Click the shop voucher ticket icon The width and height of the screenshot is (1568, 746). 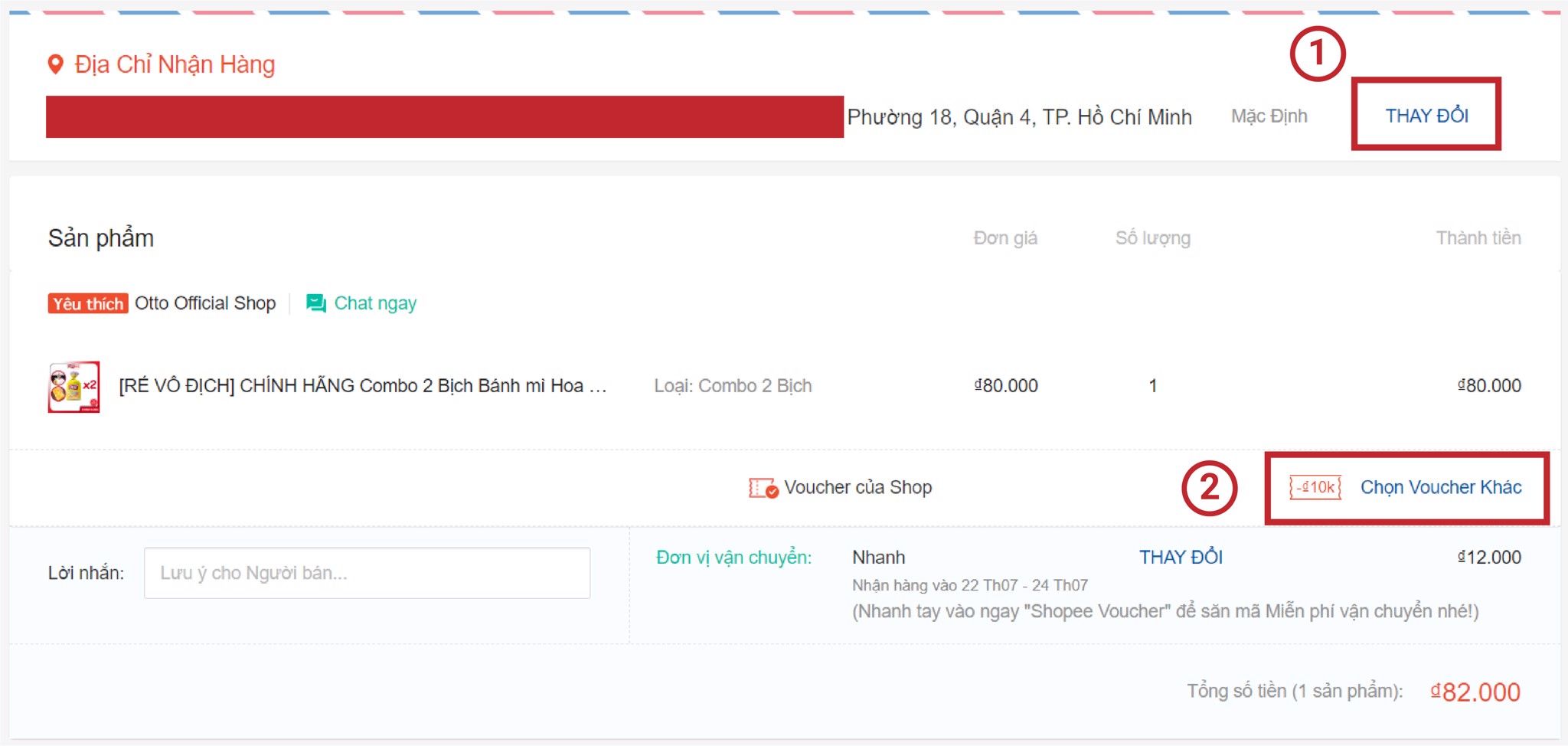pyautogui.click(x=763, y=488)
